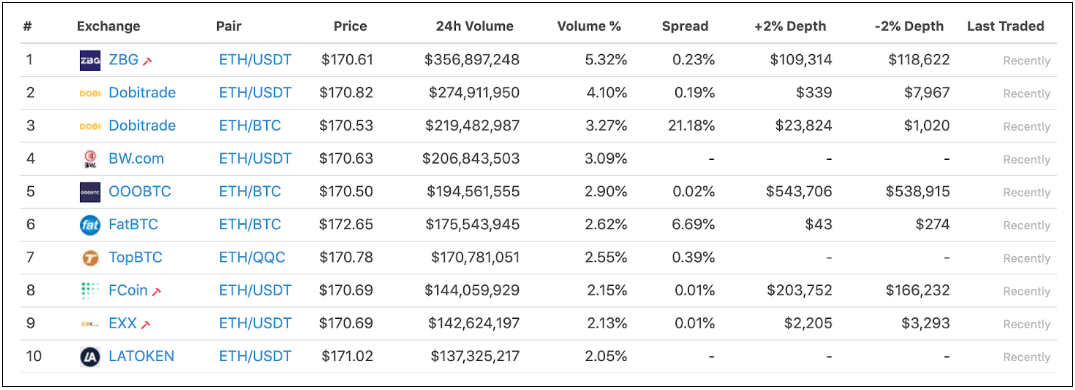Open the Dobitrade link in row 2
The height and width of the screenshot is (390, 1075).
tap(142, 93)
